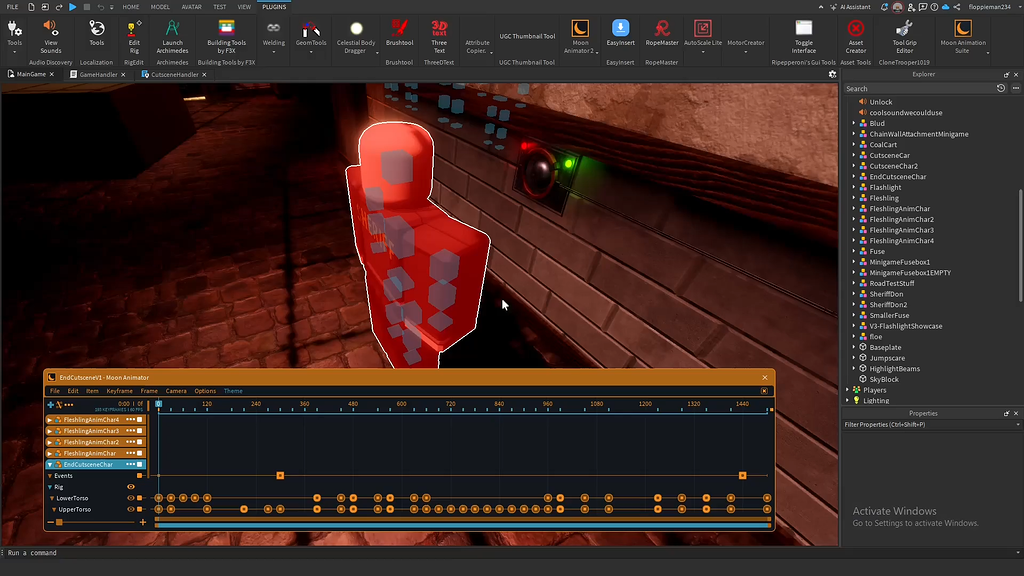
Task: Toggle the FleshlingAnimChar4 track checkbox
Action: click(140, 420)
